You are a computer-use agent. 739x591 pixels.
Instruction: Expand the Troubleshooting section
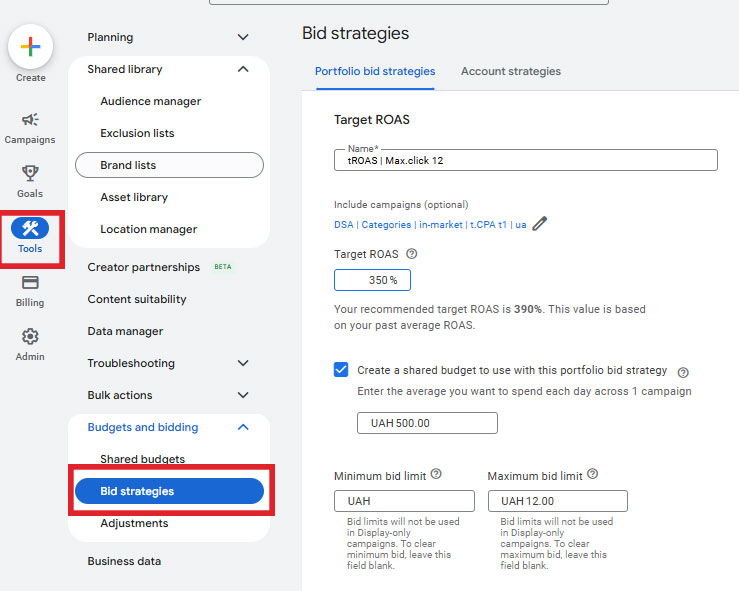[x=243, y=363]
